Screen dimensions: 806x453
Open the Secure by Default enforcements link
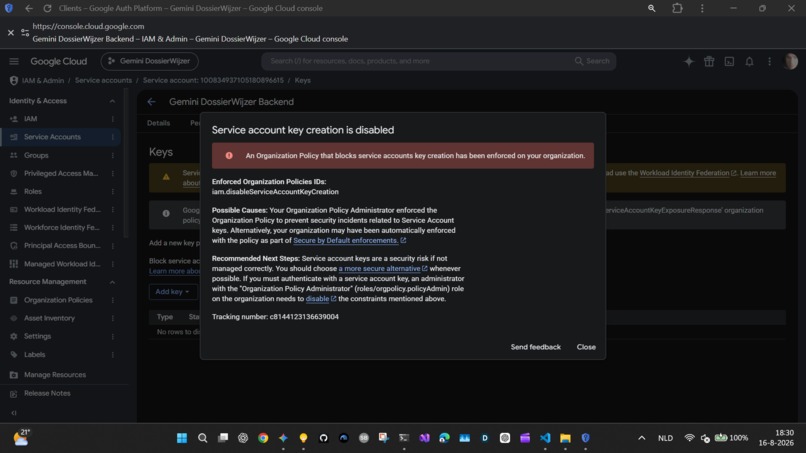(350, 241)
